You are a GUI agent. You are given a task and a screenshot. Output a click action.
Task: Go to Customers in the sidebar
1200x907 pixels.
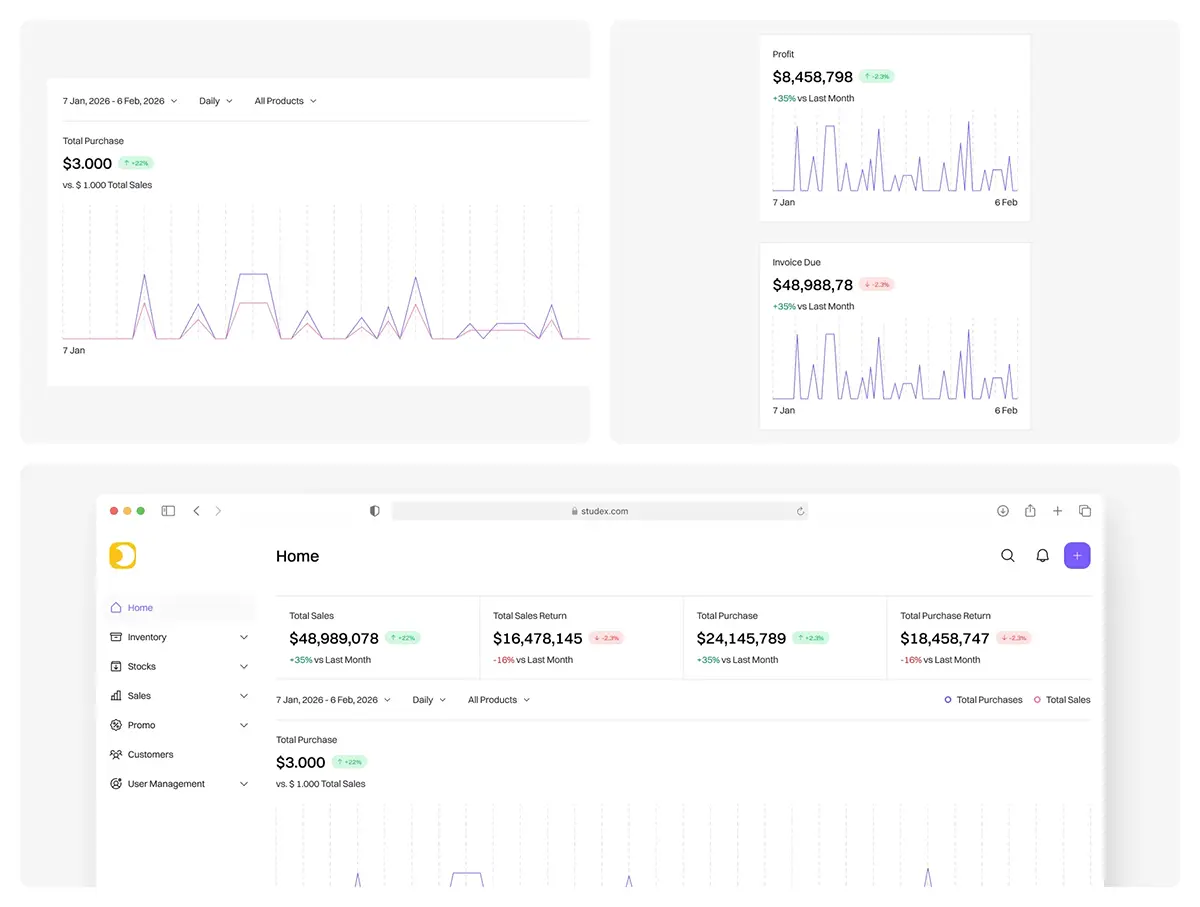150,755
